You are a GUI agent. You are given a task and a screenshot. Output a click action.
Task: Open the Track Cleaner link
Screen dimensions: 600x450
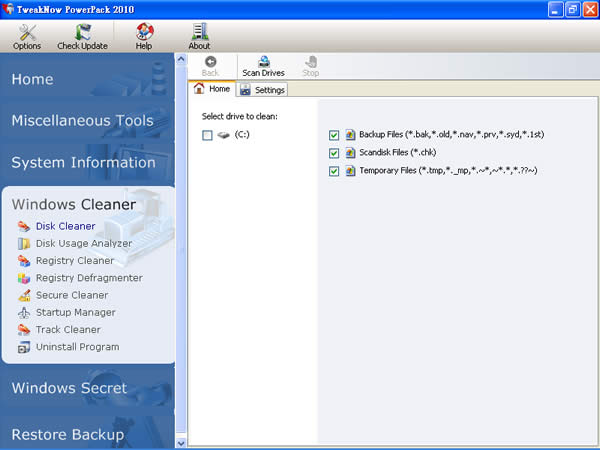click(68, 329)
